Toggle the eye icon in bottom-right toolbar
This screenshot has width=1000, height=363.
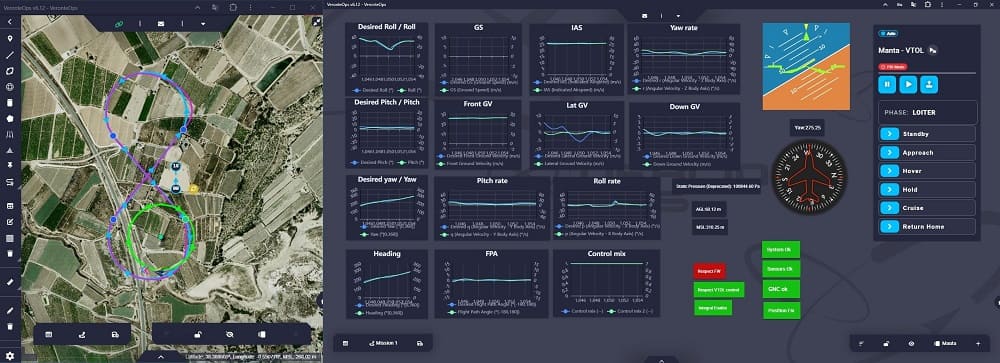tap(911, 343)
